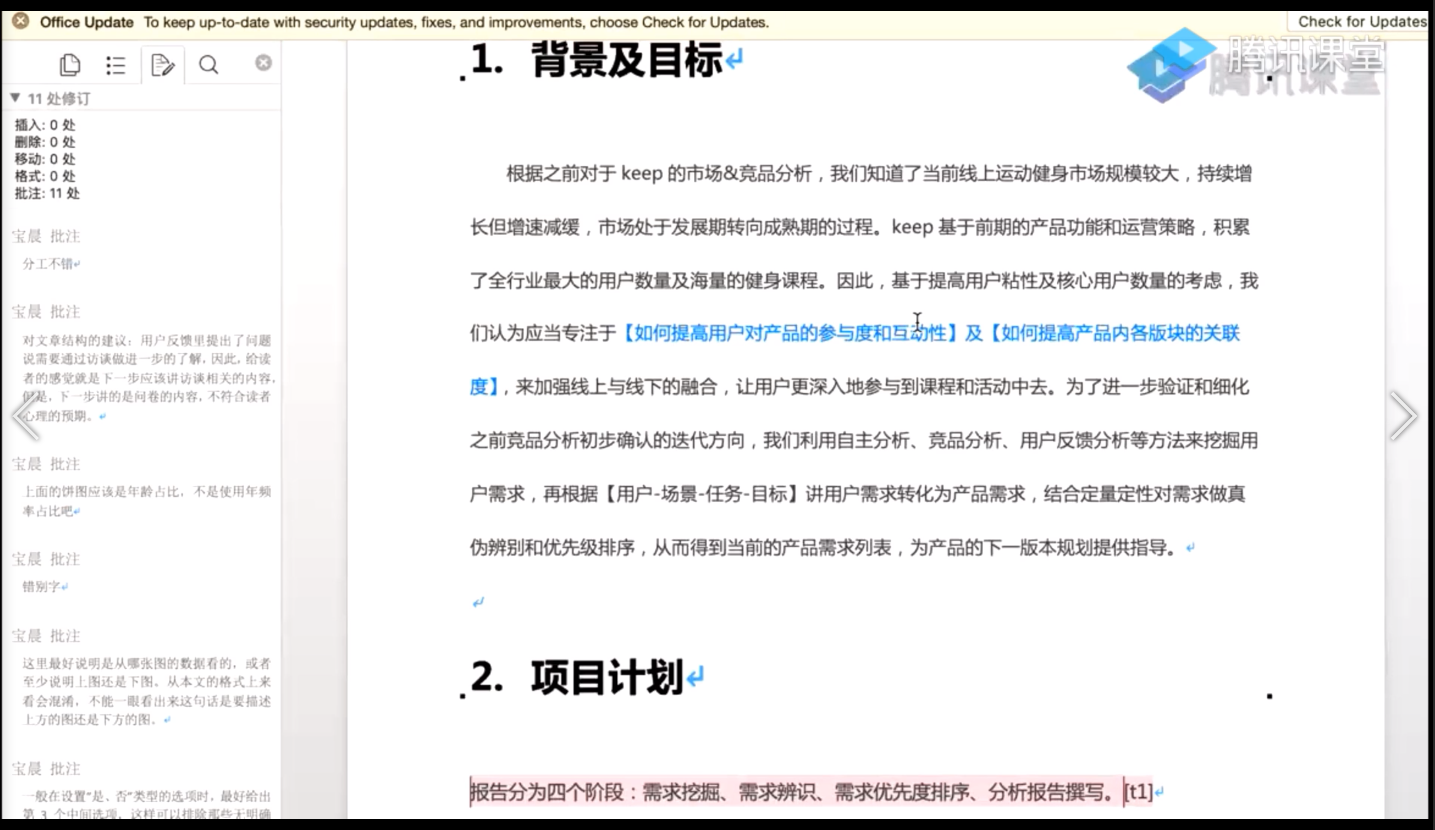Go to next slide with right arrow

1403,416
